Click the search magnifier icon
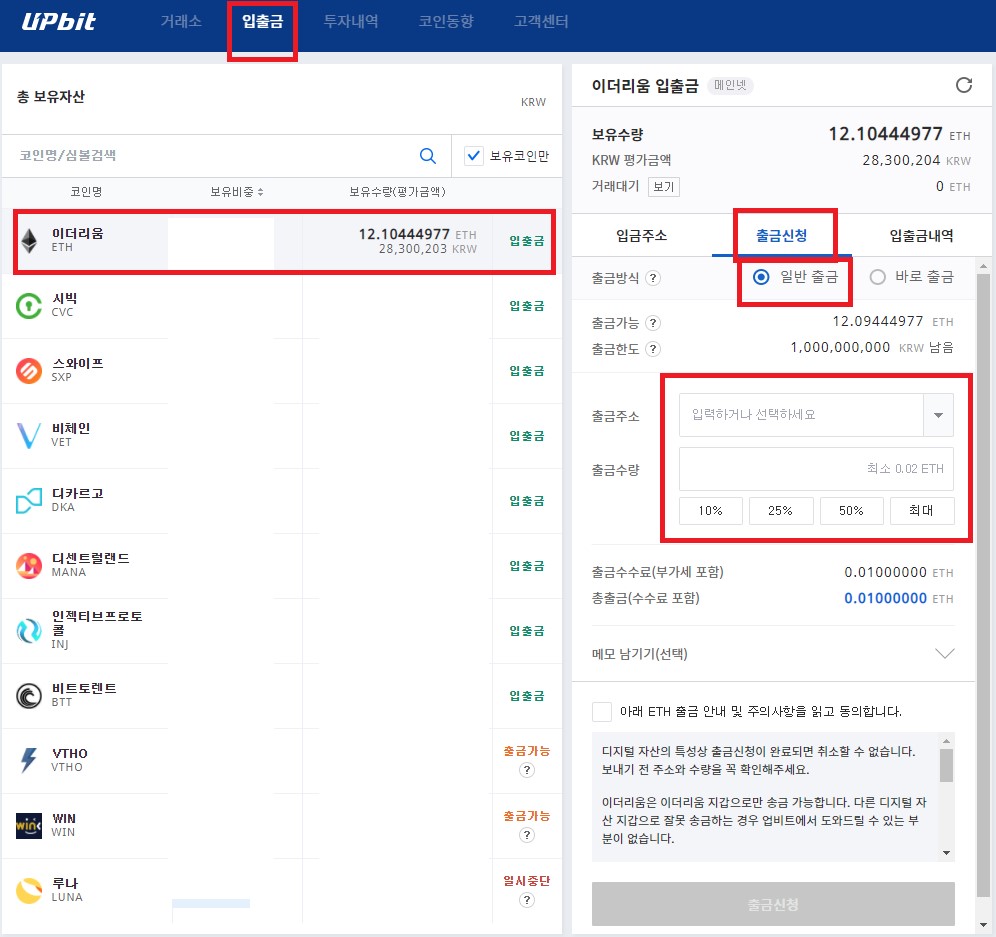 (428, 156)
